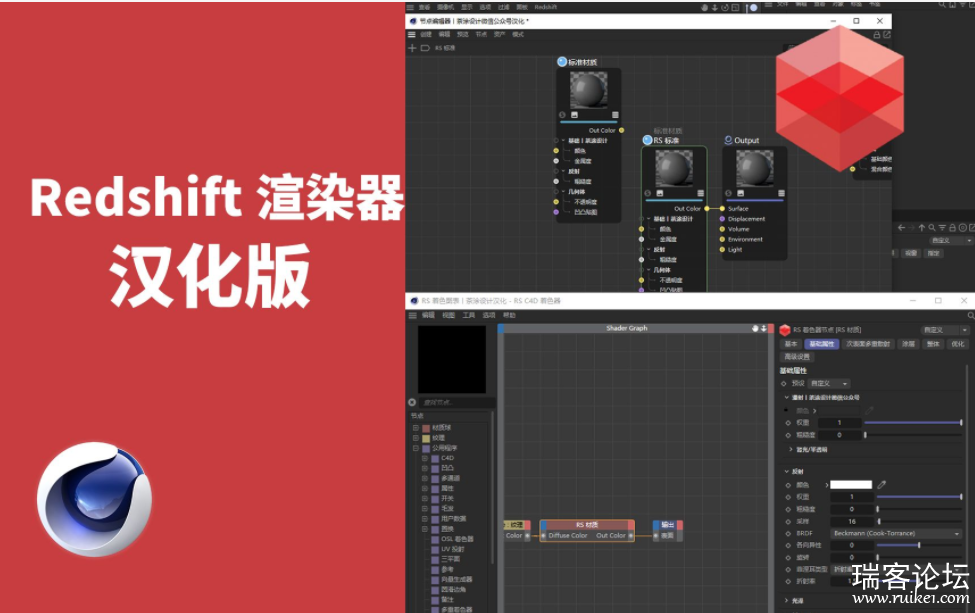Switch to the 基本 tab

(x=791, y=344)
